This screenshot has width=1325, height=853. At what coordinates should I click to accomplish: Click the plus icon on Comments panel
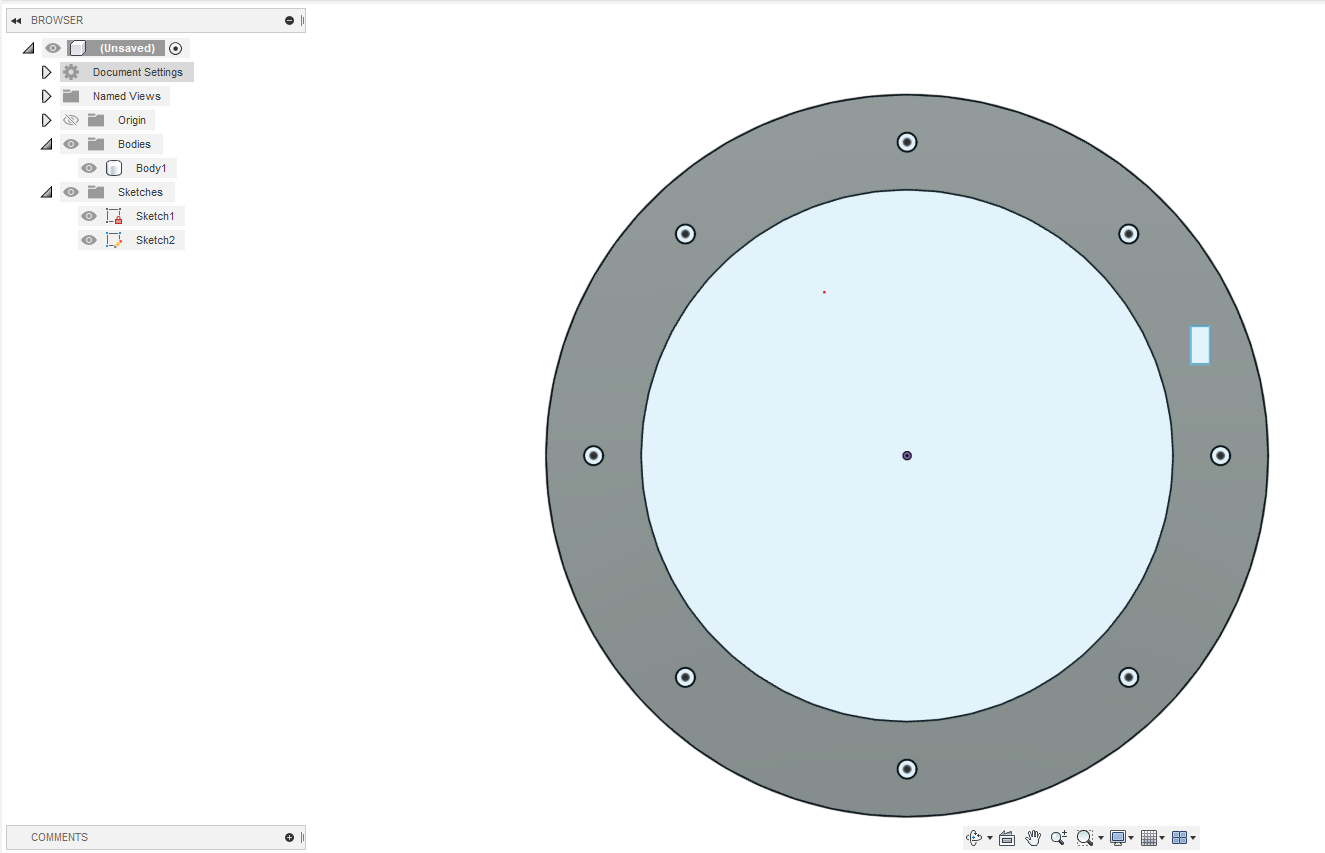pos(290,837)
